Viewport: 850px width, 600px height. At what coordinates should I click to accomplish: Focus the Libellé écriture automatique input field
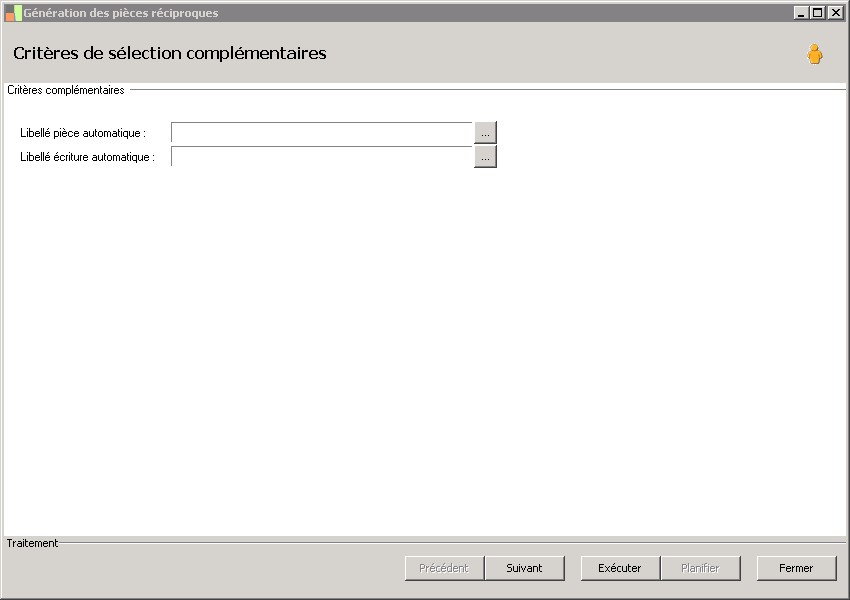[322, 157]
